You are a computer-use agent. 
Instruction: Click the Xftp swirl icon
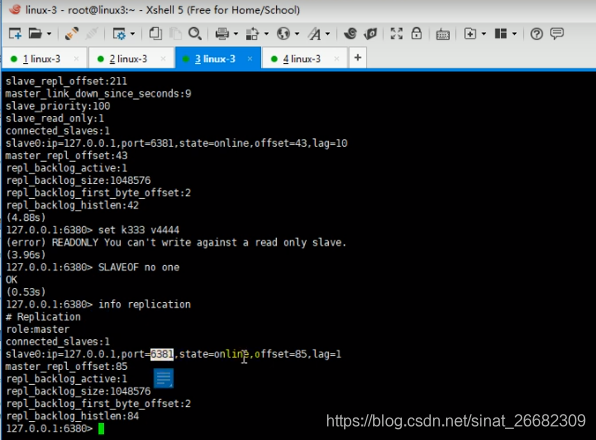[350, 34]
